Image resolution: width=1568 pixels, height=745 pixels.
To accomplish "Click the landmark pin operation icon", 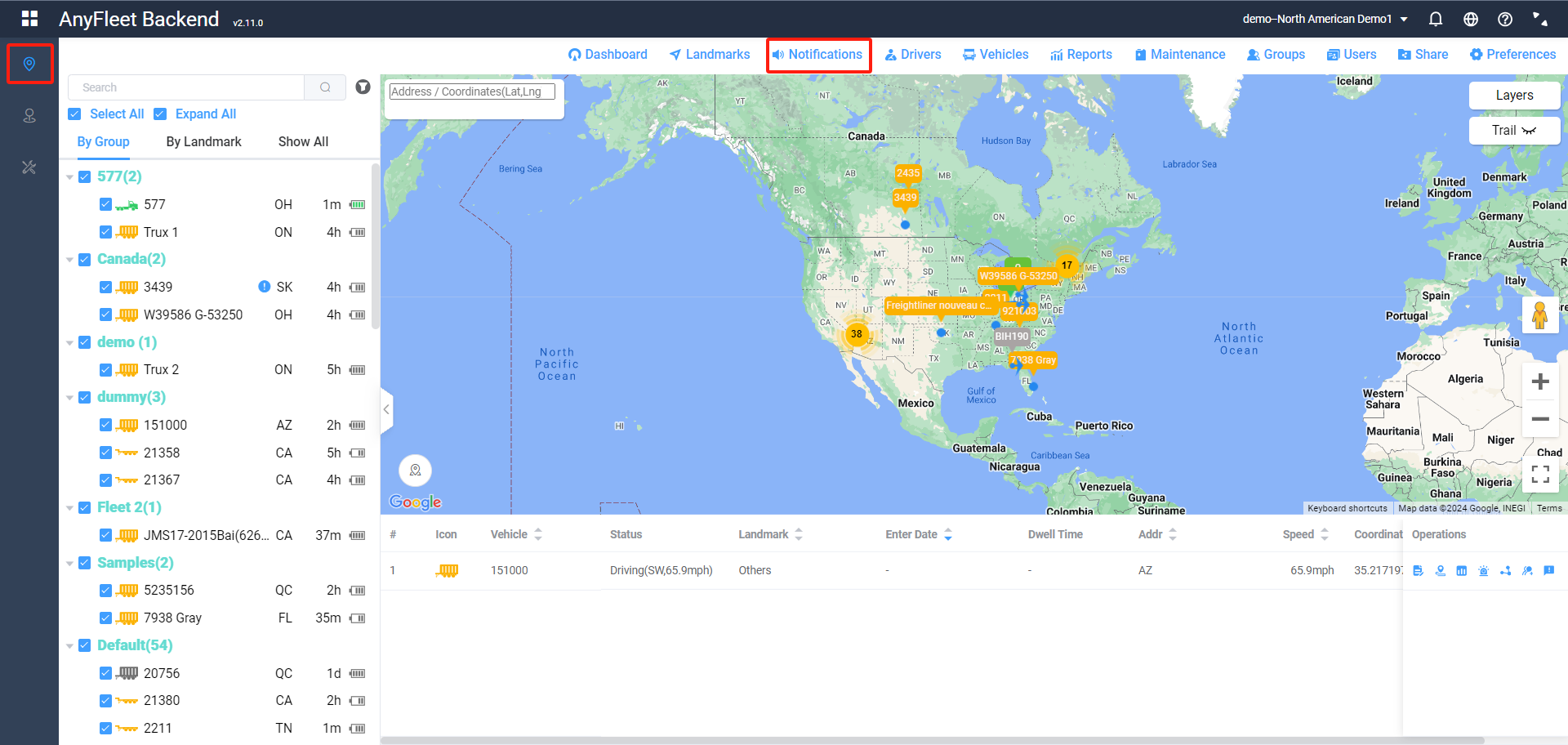I will coord(1441,570).
